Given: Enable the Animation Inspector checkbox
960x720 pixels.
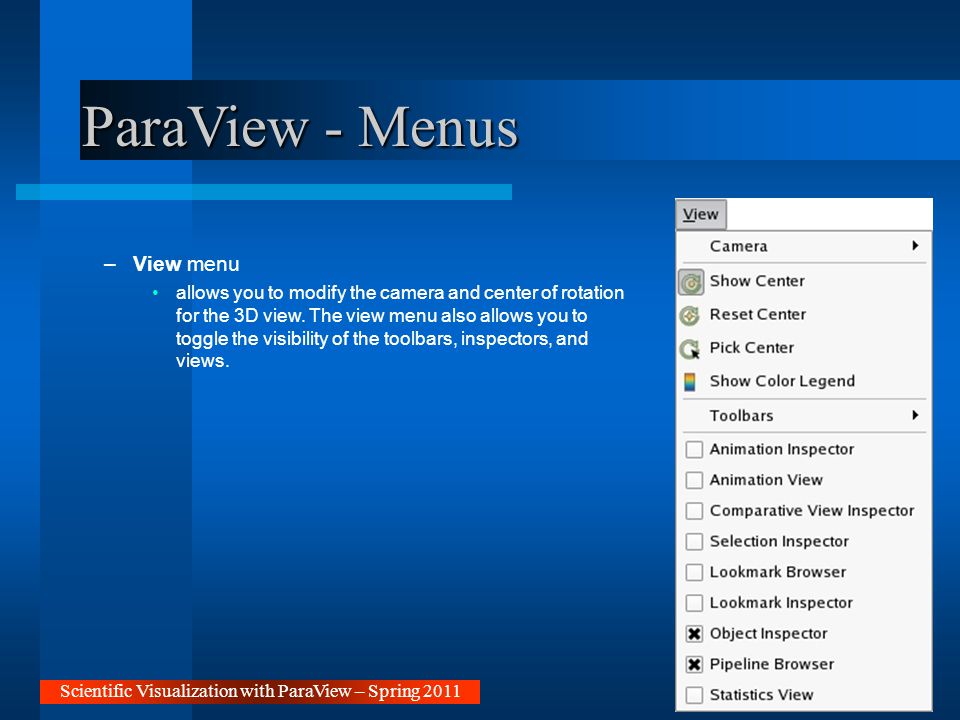Looking at the screenshot, I should 694,449.
